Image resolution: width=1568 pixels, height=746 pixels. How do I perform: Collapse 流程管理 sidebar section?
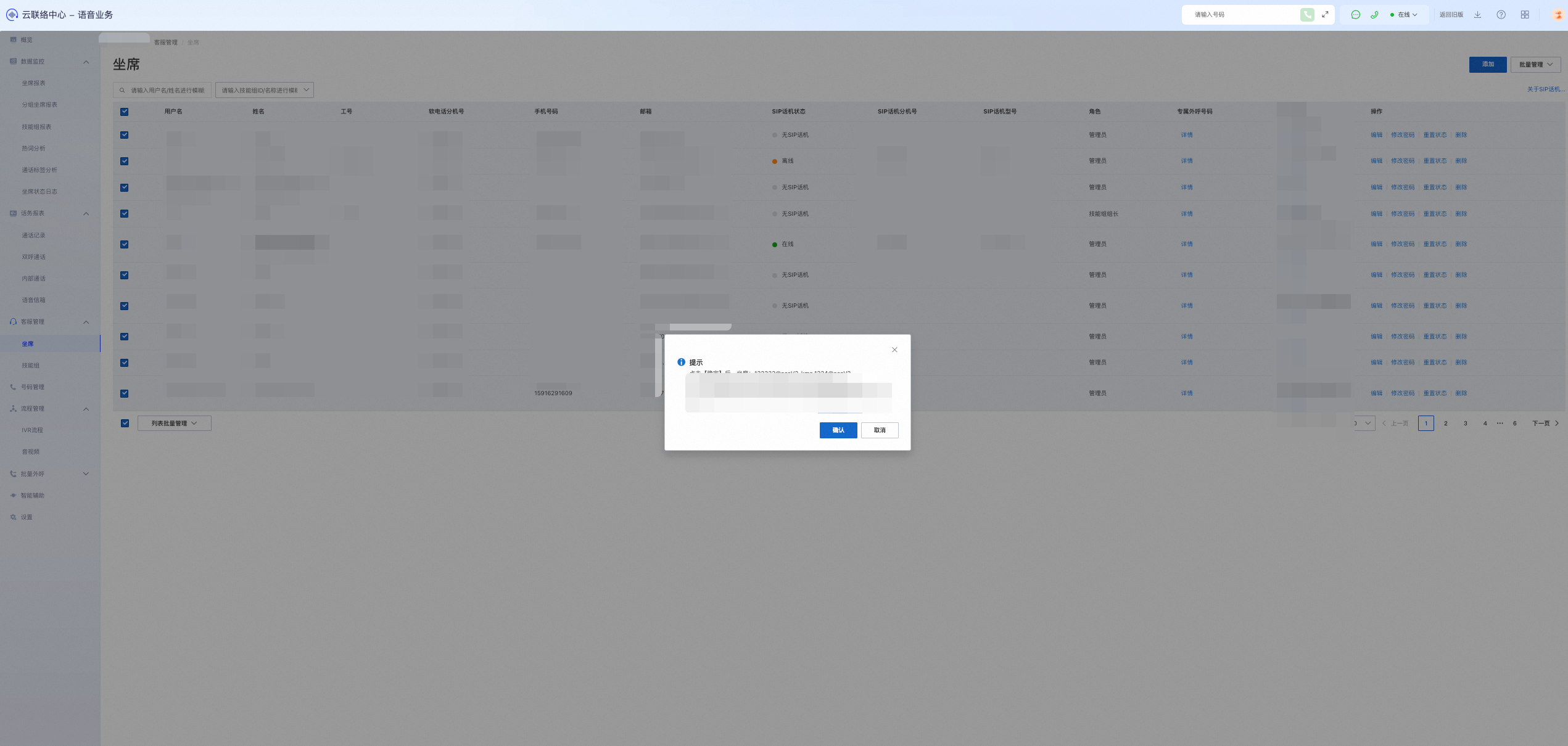(86, 409)
